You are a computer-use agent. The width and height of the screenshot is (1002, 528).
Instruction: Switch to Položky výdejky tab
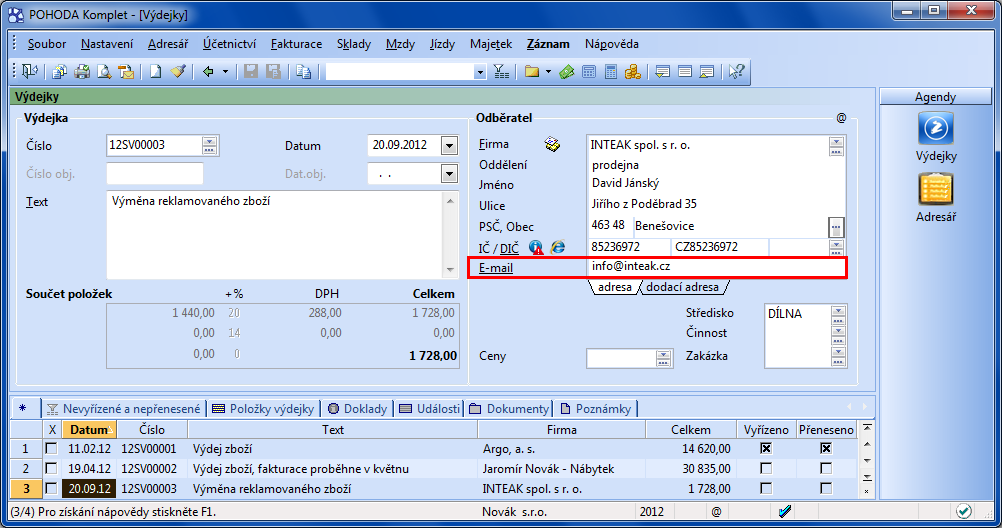(x=263, y=408)
